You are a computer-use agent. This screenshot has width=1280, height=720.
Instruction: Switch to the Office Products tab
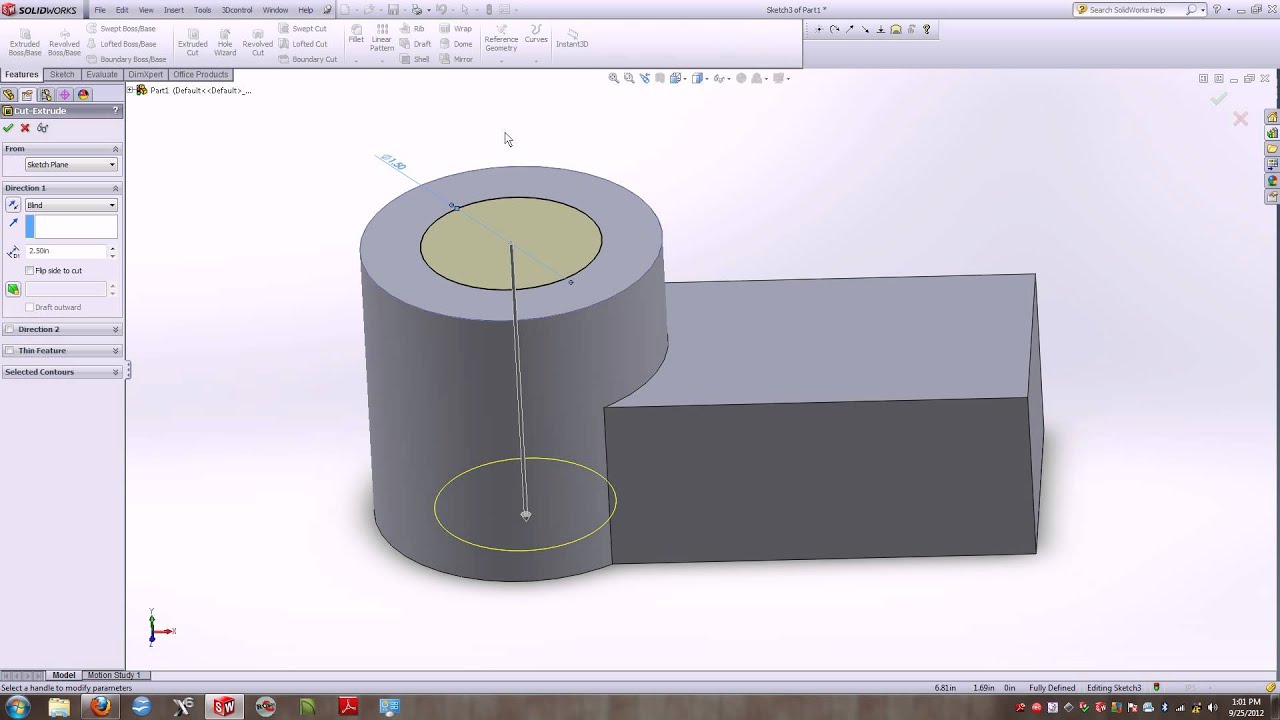click(200, 75)
